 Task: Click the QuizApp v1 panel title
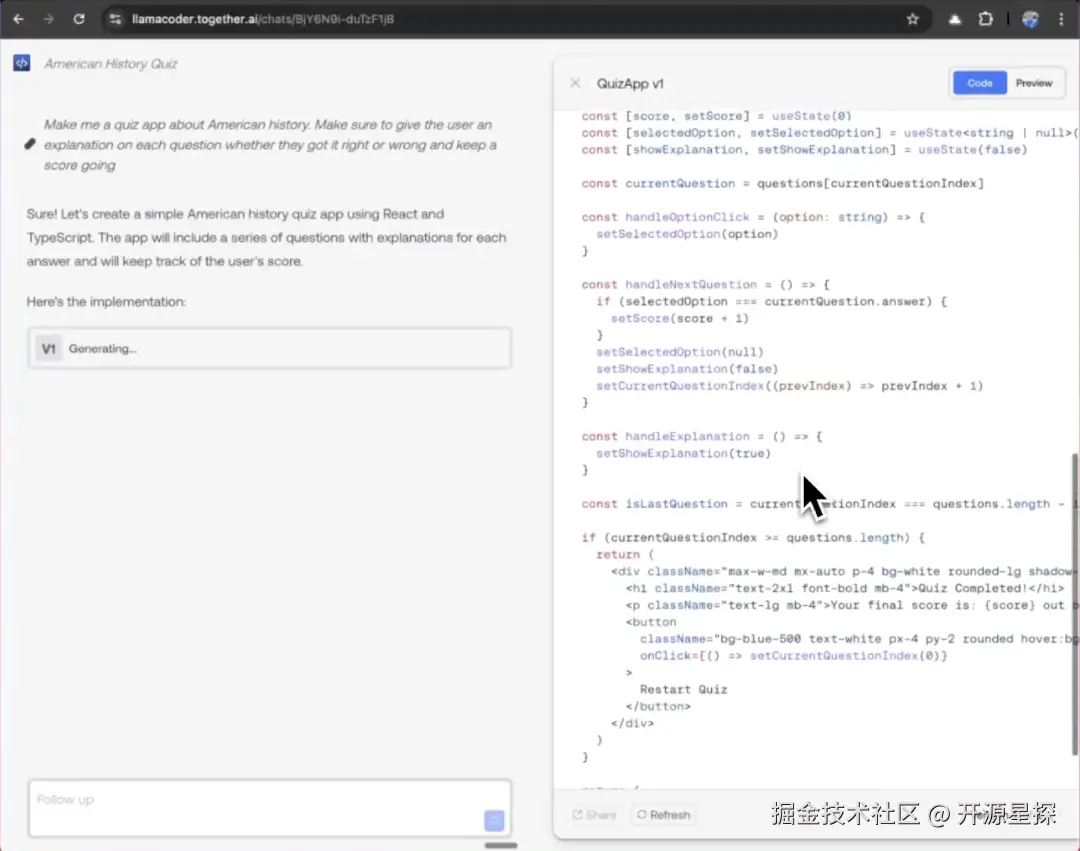pyautogui.click(x=630, y=83)
